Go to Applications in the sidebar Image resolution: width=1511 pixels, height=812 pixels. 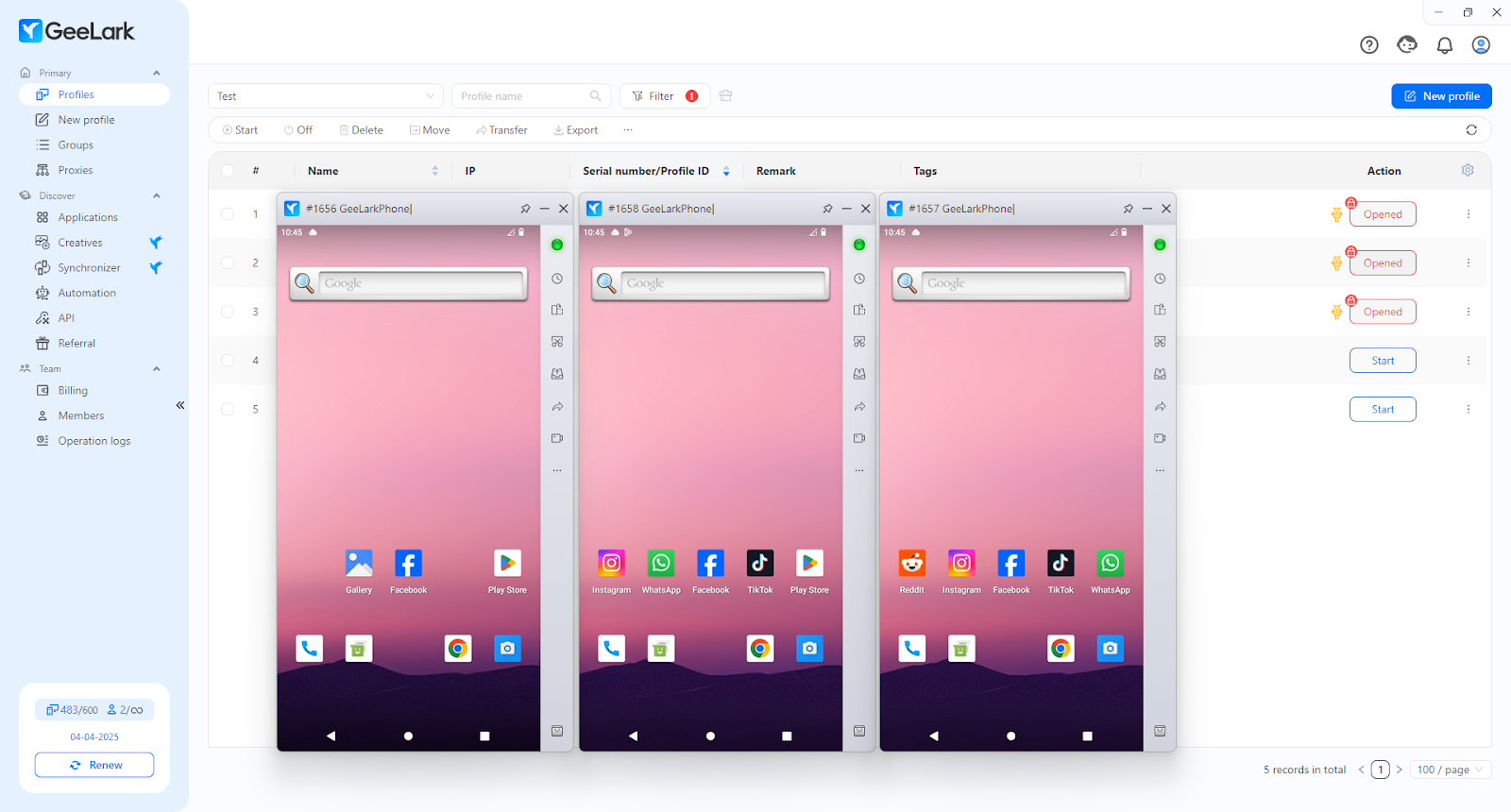[88, 217]
